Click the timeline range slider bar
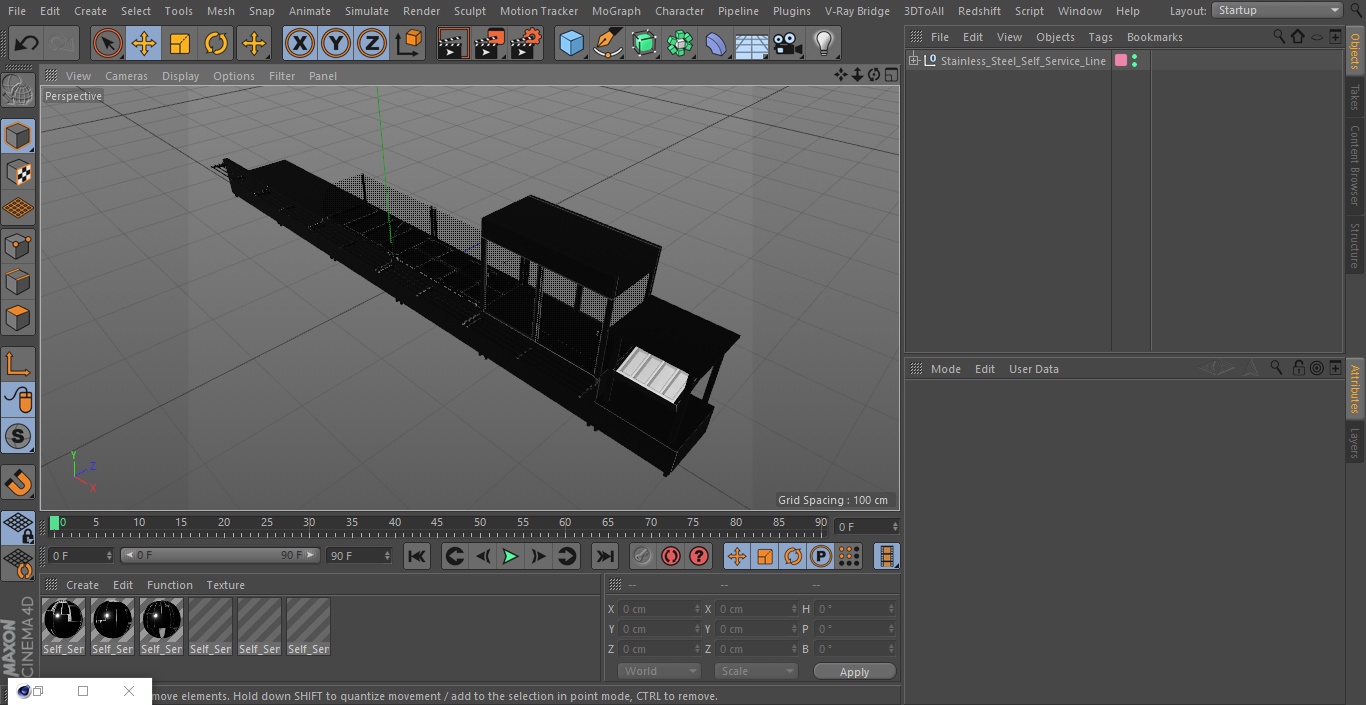 tap(220, 555)
